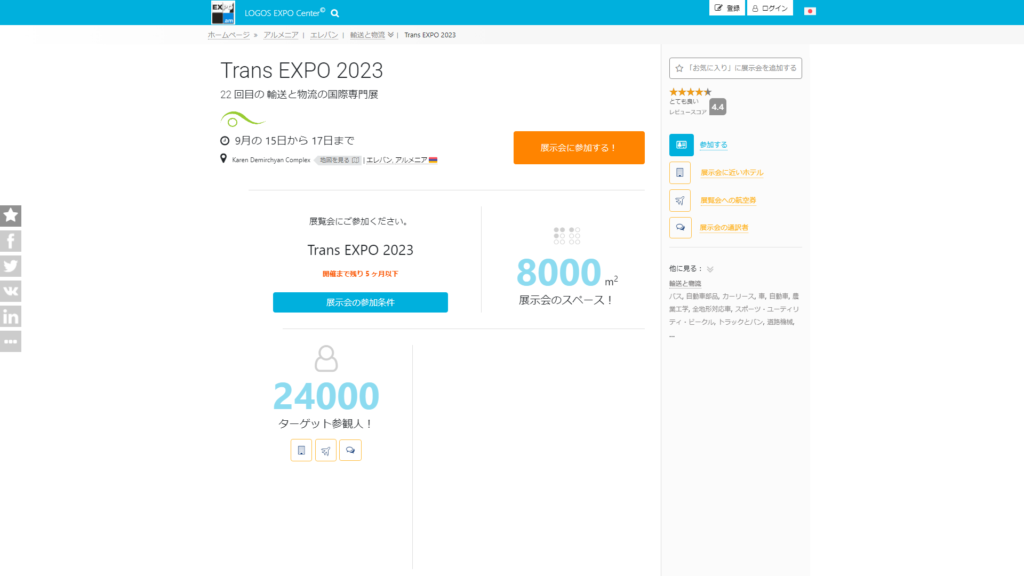
Task: Click hotel icon under visitor count
Action: 301,450
